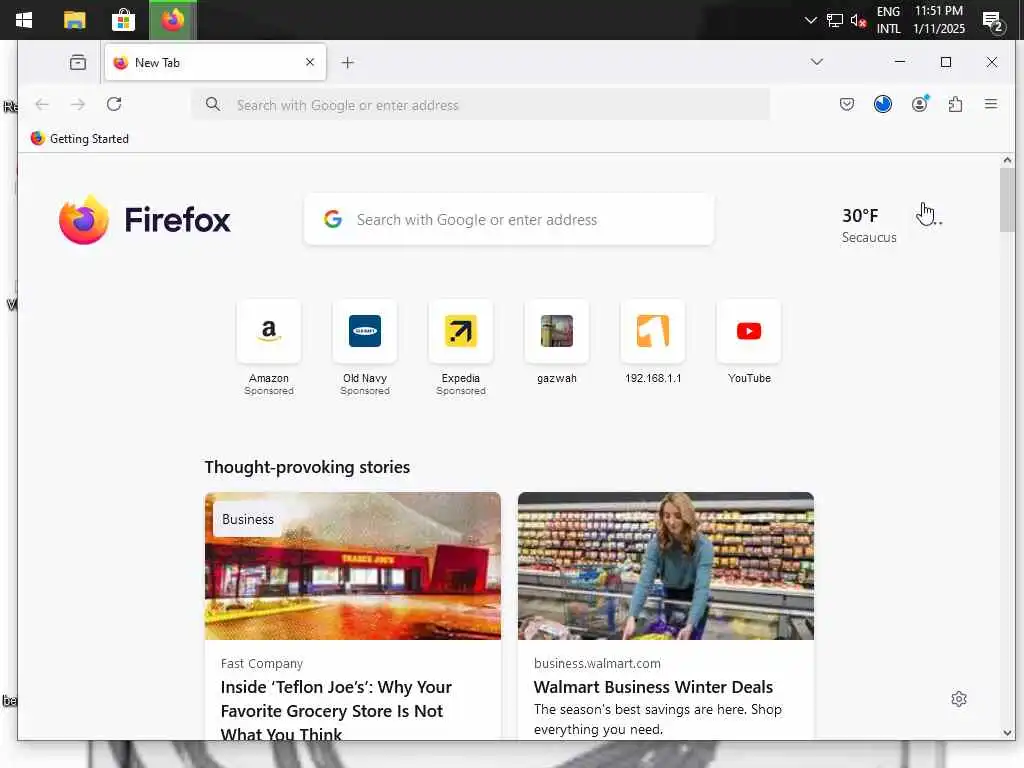The image size is (1024, 768).
Task: Open the ENG INTL language switcher
Action: (x=888, y=20)
